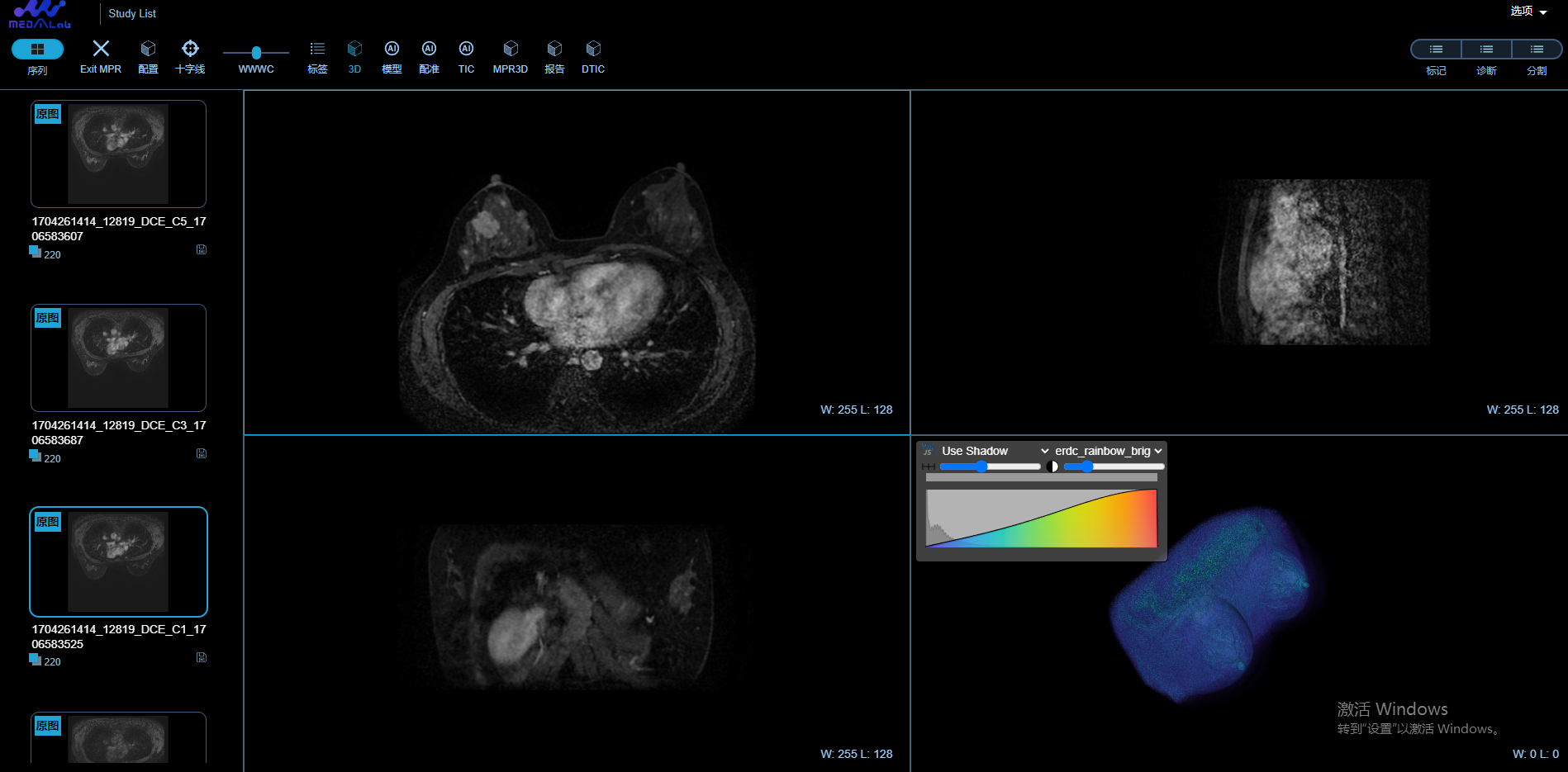Click W: 255 L: 128 in the axial viewport
The width and height of the screenshot is (1568, 772).
(857, 410)
